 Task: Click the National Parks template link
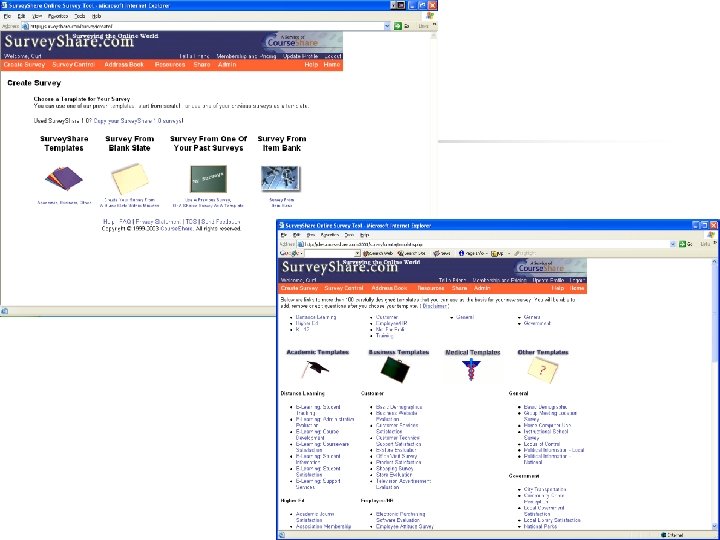540,526
